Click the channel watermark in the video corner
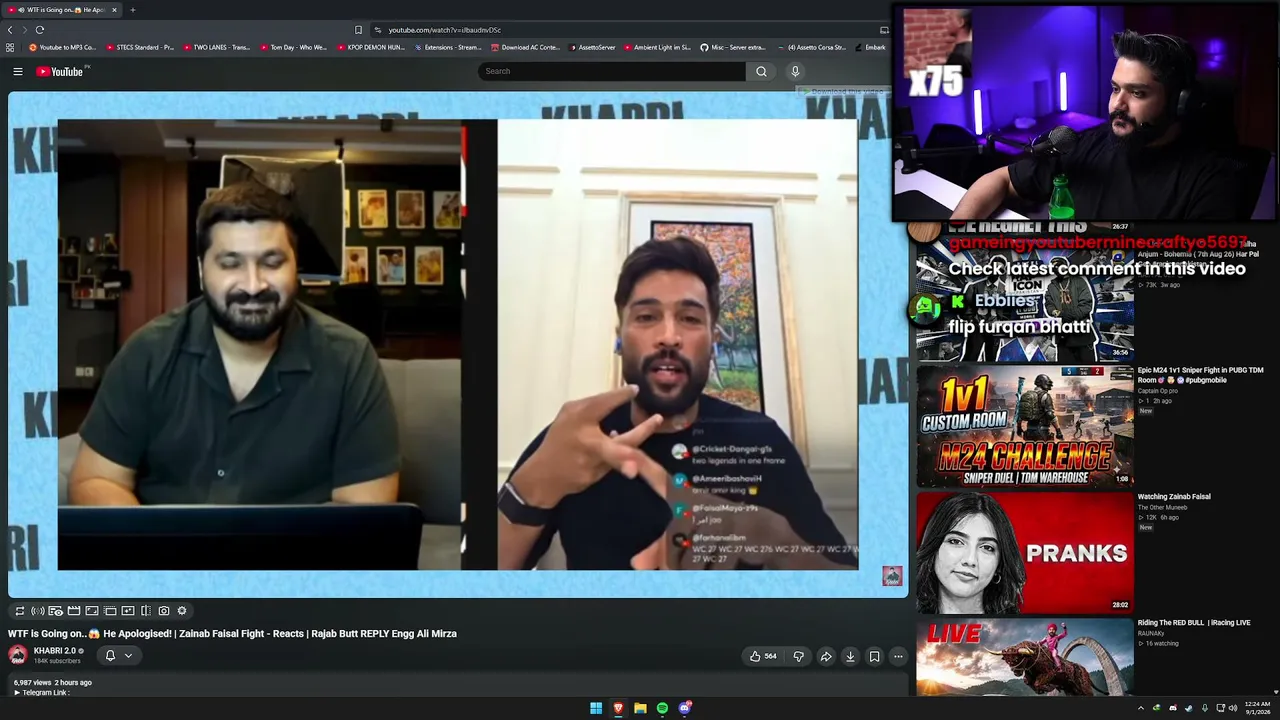Viewport: 1280px width, 720px height. 892,576
